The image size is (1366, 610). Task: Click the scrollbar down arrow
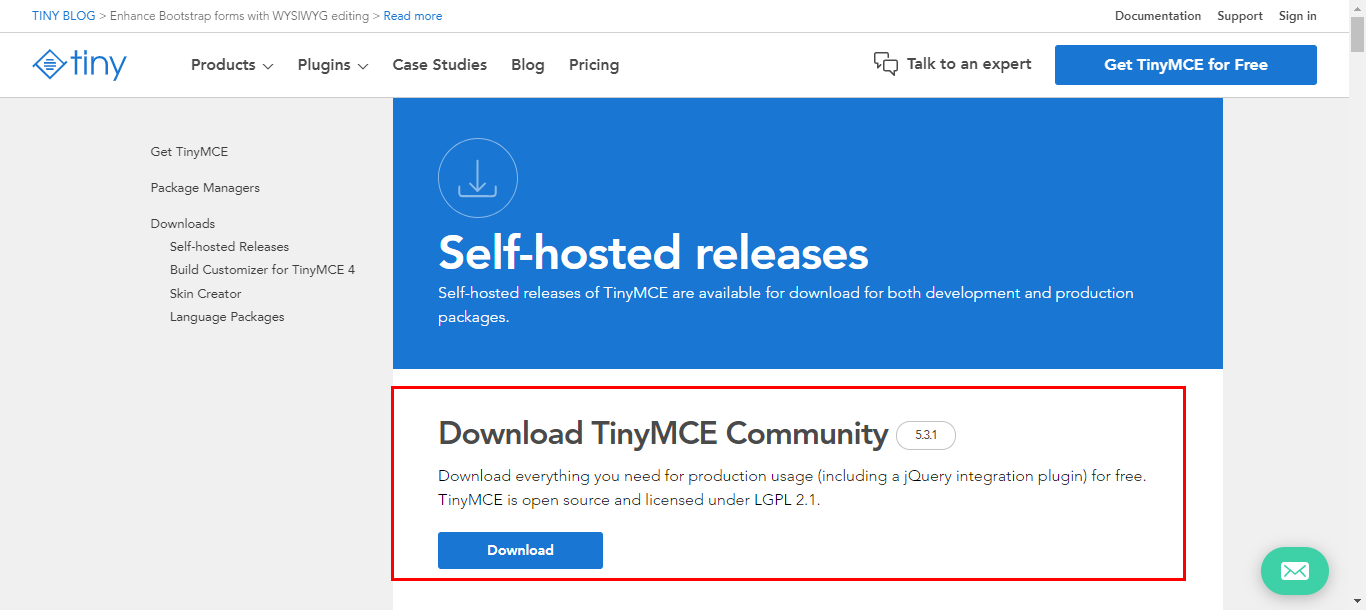coord(1359,602)
